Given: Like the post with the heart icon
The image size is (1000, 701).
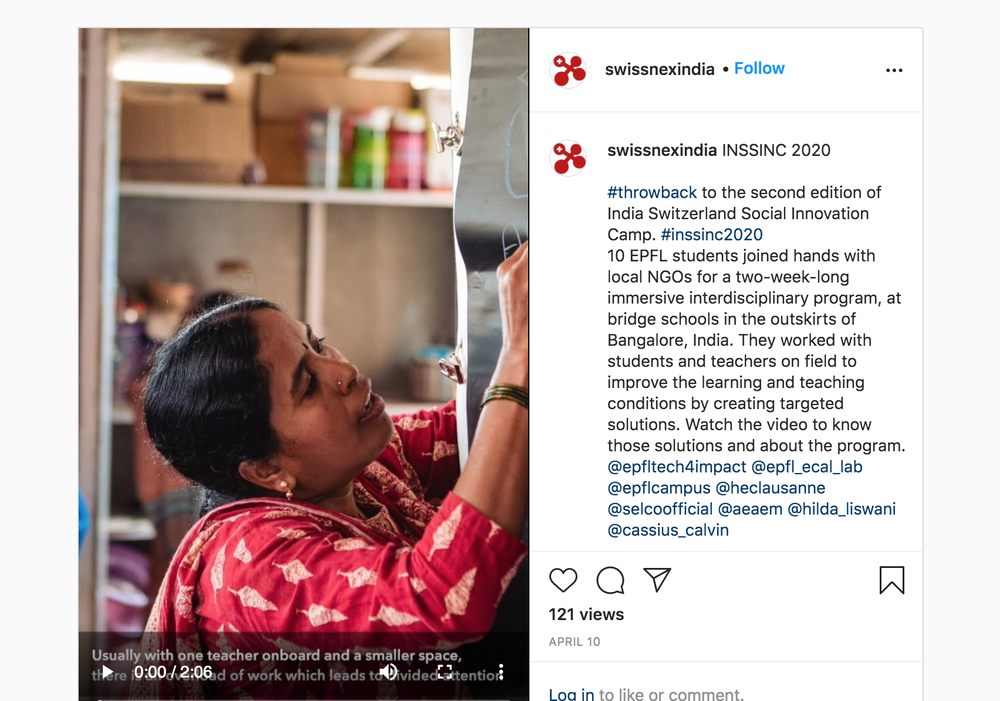Looking at the screenshot, I should 563,580.
